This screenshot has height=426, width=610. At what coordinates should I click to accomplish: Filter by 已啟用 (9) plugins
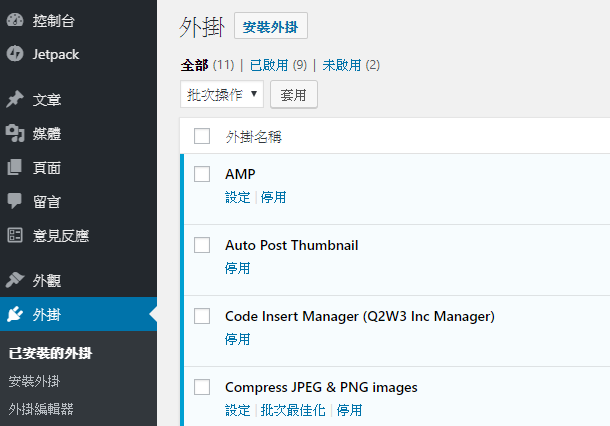coord(278,65)
